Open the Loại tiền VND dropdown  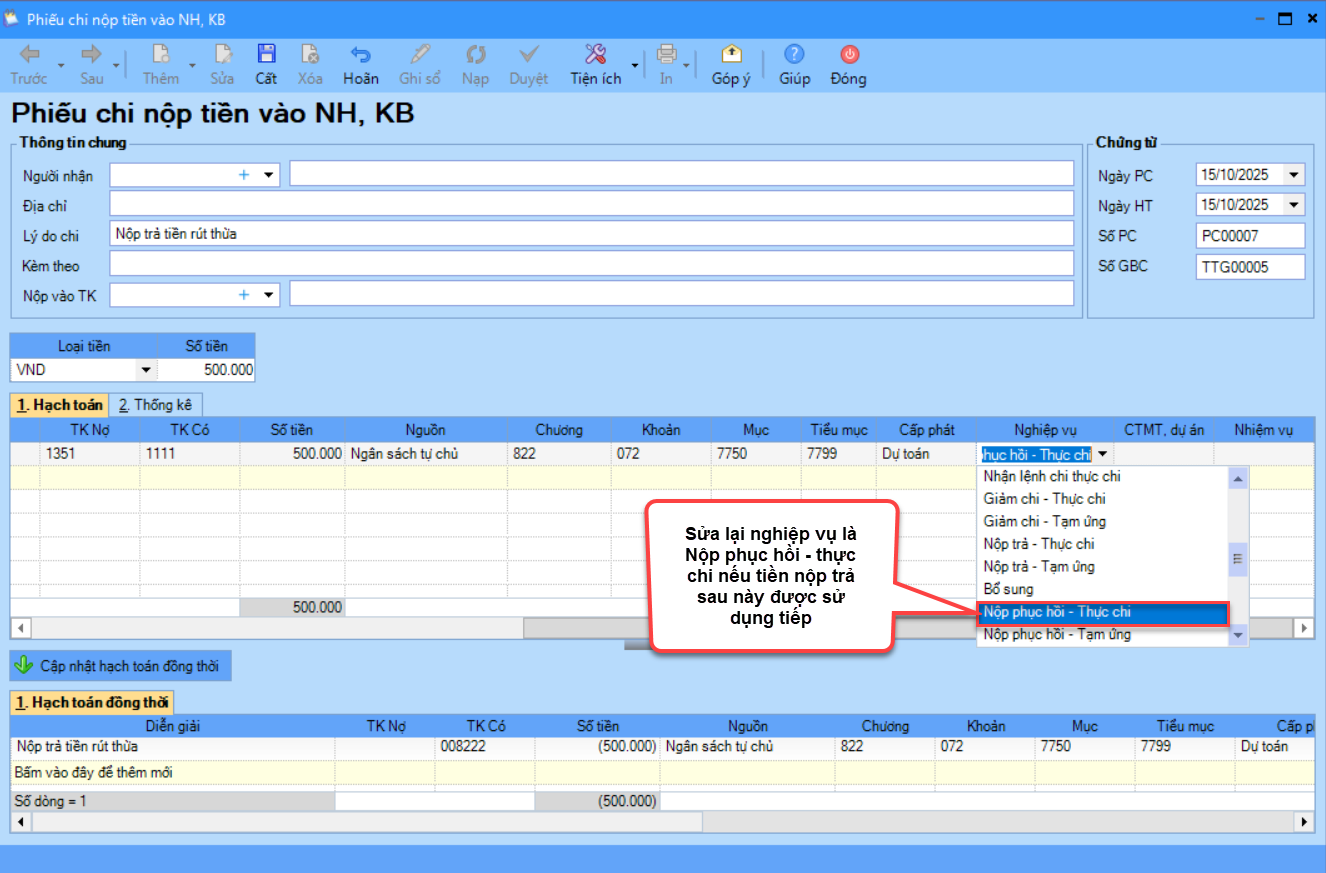(x=146, y=371)
